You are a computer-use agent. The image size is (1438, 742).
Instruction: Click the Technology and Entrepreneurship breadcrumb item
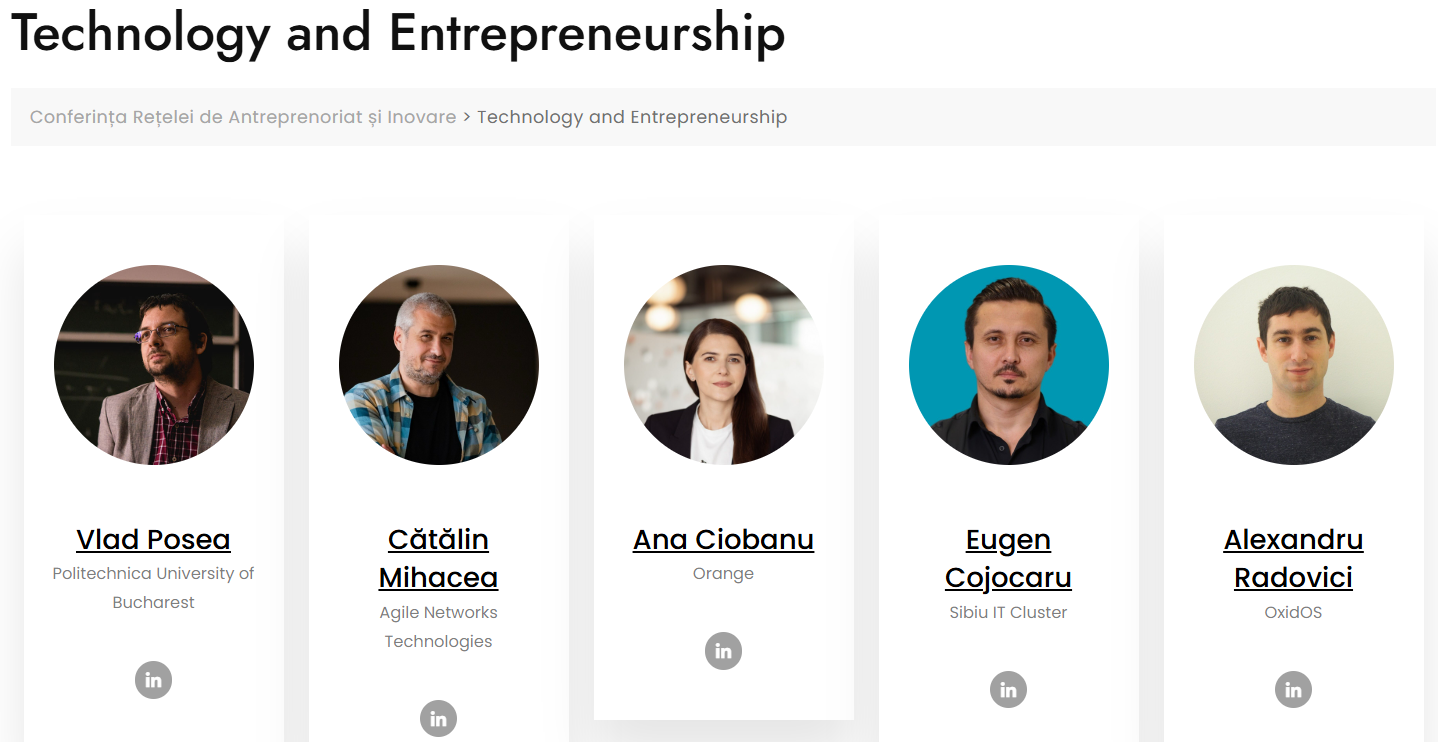coord(632,117)
